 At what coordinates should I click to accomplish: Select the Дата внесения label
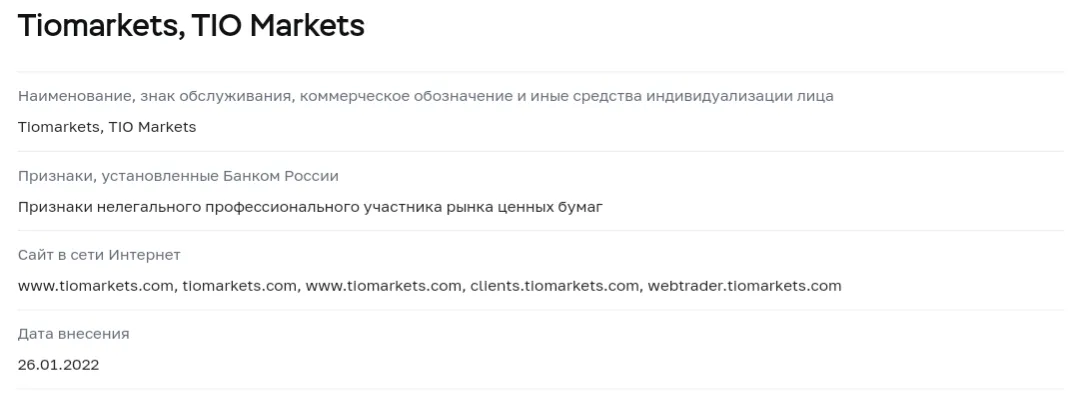coord(74,334)
